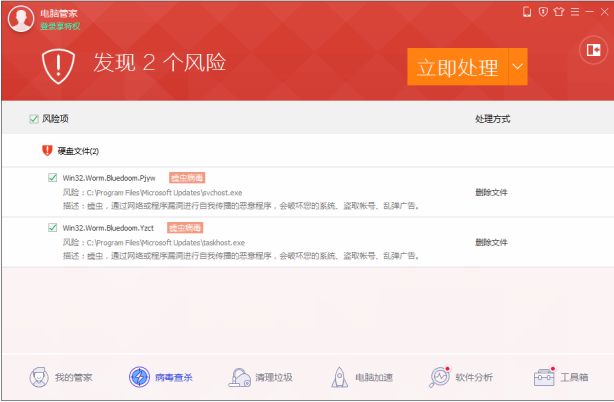Open the 工具箱 toolbox icon

(561, 377)
